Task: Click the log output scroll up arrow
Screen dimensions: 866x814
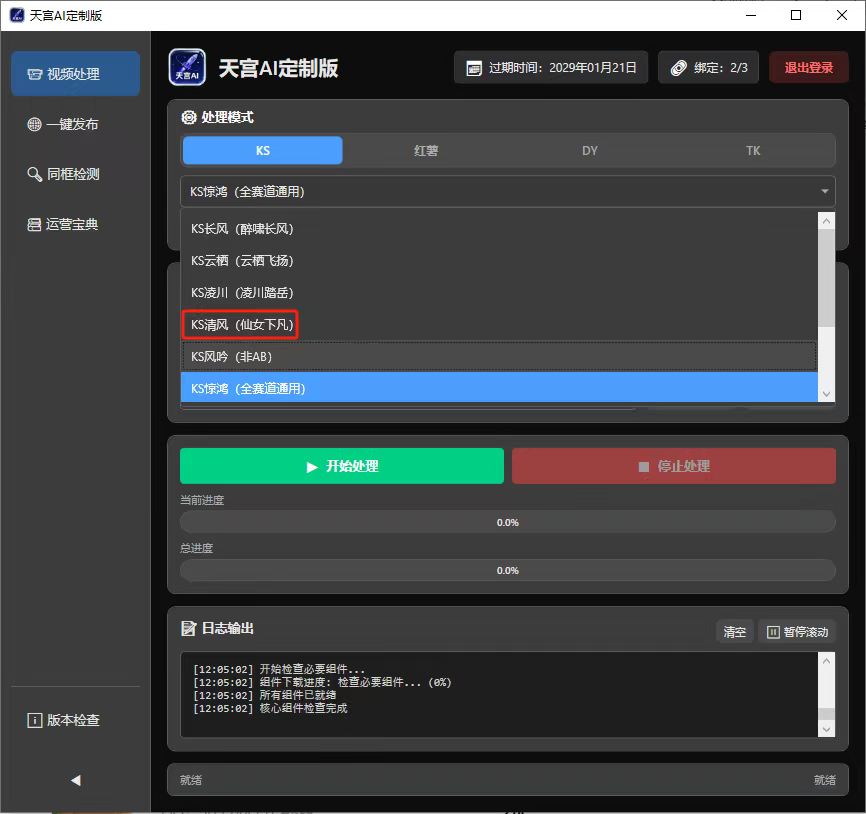Action: pos(826,660)
